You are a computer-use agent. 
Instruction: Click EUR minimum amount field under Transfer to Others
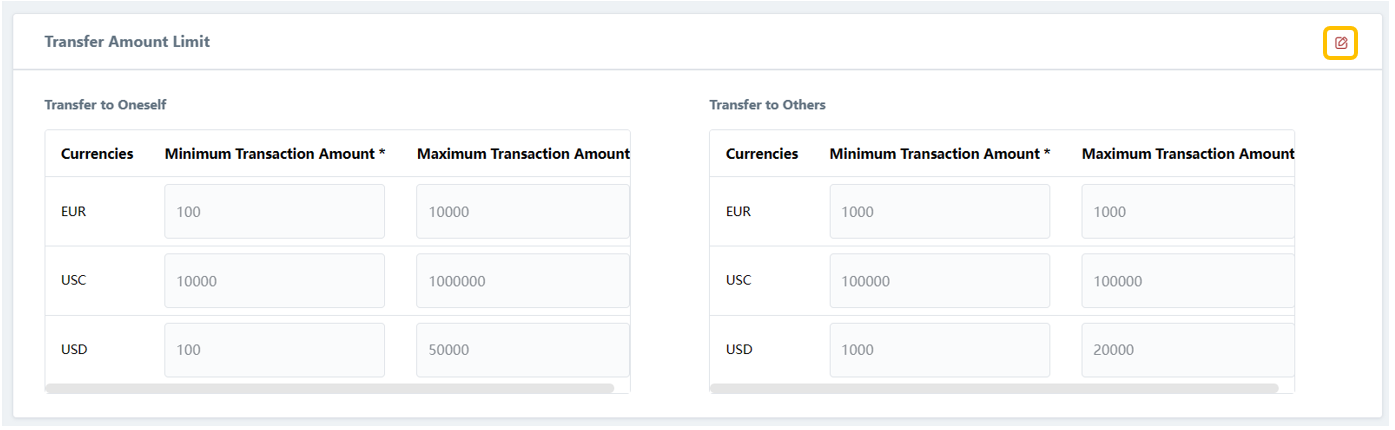pos(939,212)
